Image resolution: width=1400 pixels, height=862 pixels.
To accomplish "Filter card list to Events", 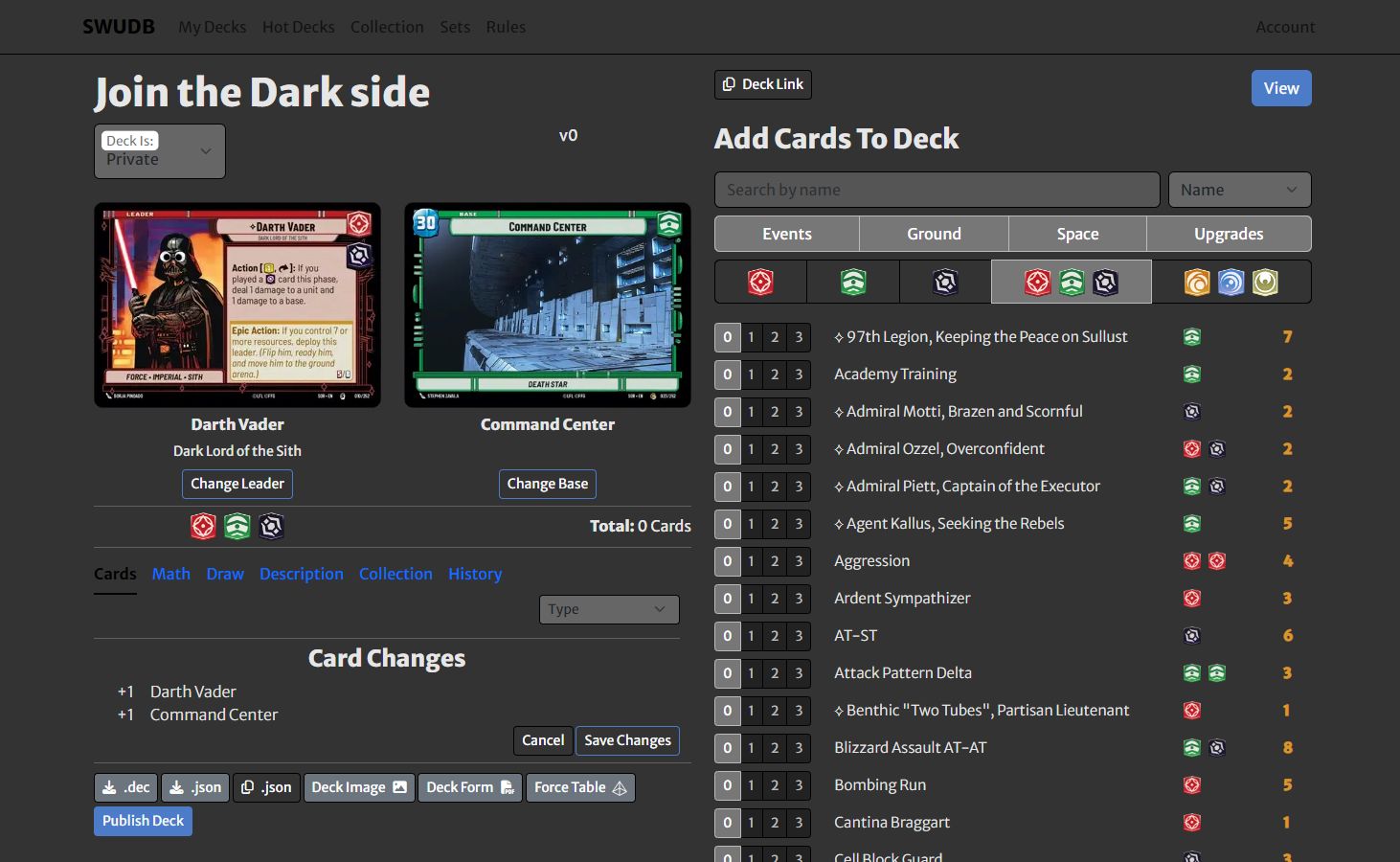I will 787,234.
